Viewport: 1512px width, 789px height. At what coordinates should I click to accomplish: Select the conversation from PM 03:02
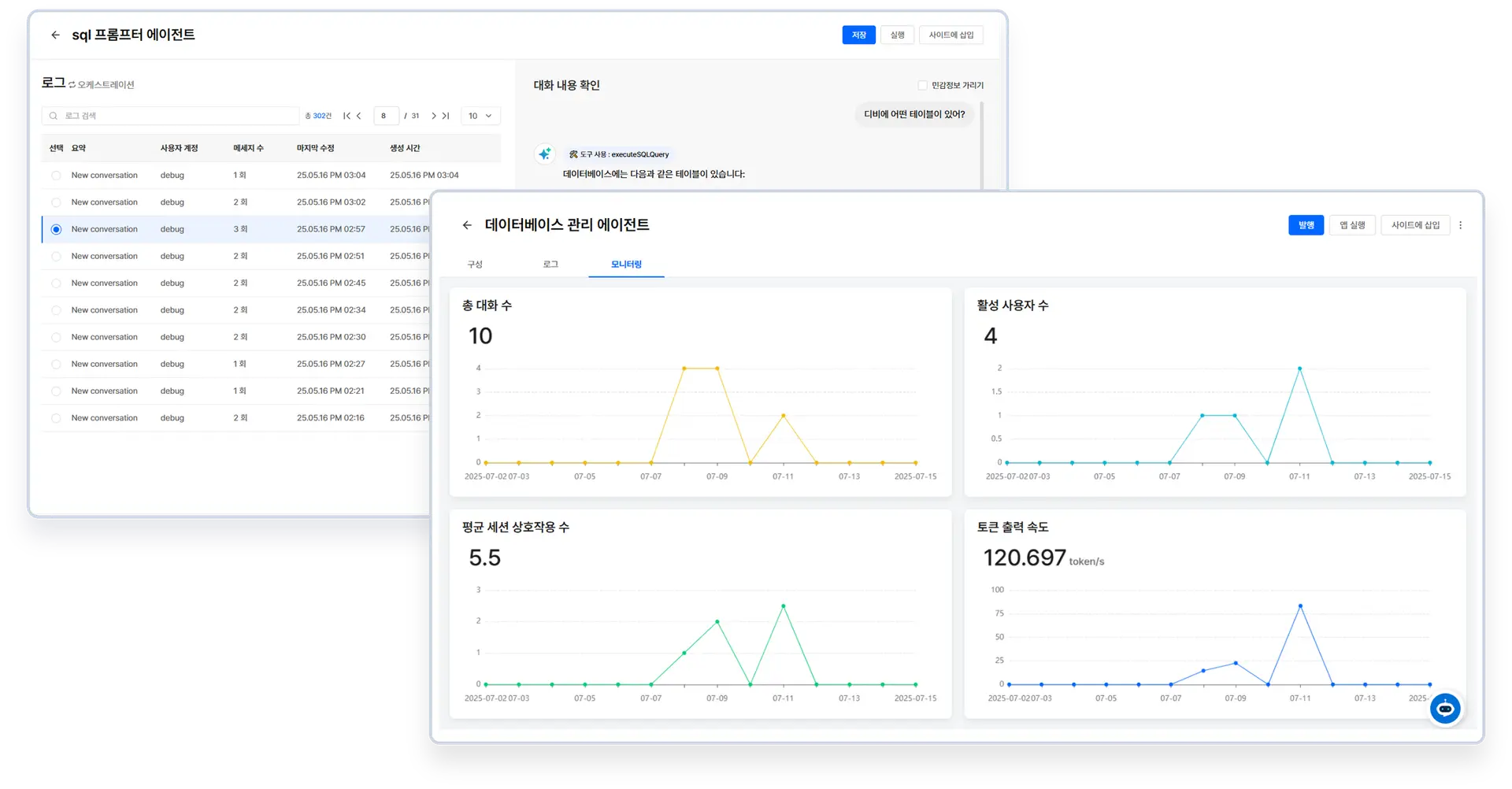click(x=56, y=202)
